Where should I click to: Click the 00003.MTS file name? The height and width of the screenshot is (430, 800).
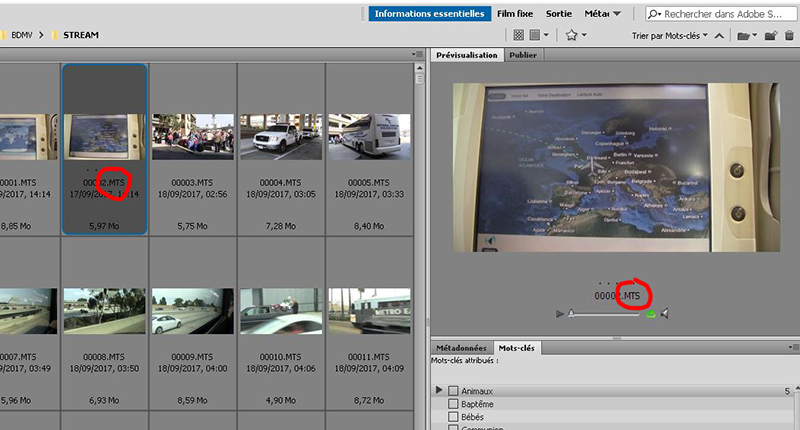192,182
